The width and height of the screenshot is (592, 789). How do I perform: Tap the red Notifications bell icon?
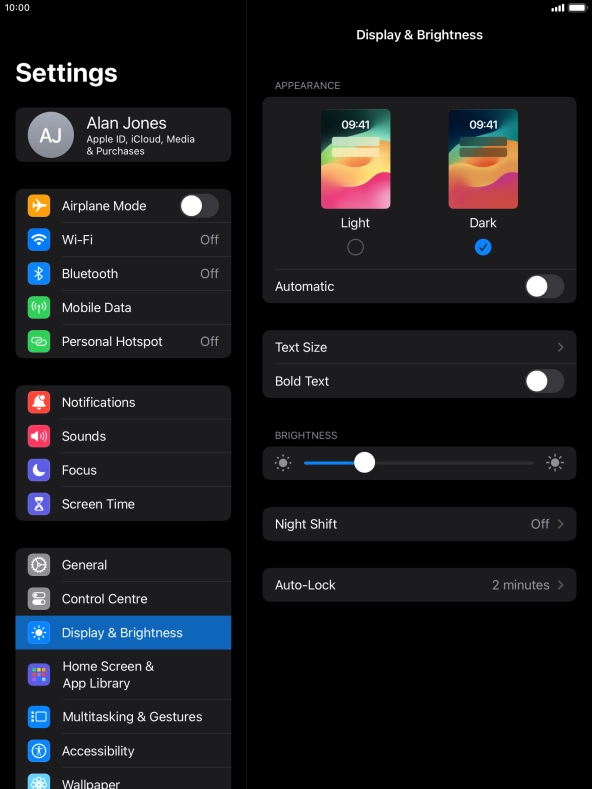point(39,402)
